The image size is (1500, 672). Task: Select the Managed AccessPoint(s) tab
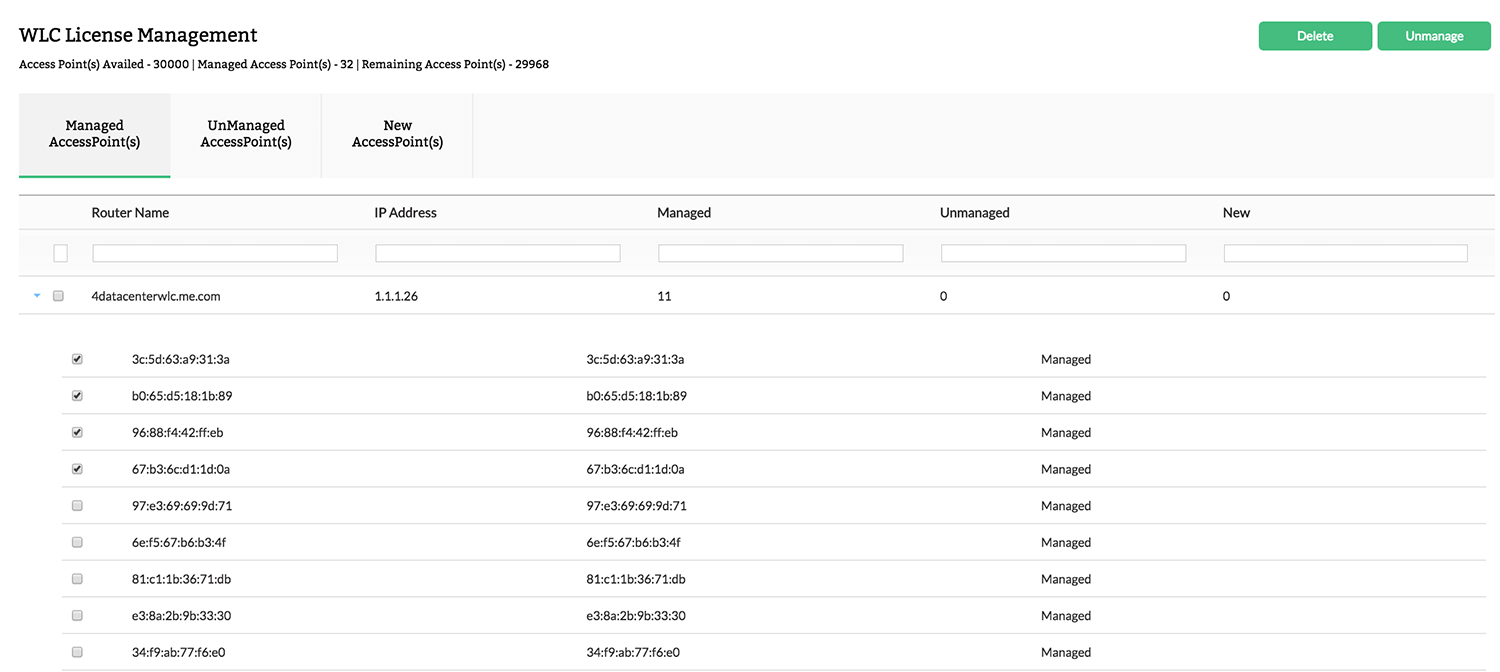coord(94,133)
